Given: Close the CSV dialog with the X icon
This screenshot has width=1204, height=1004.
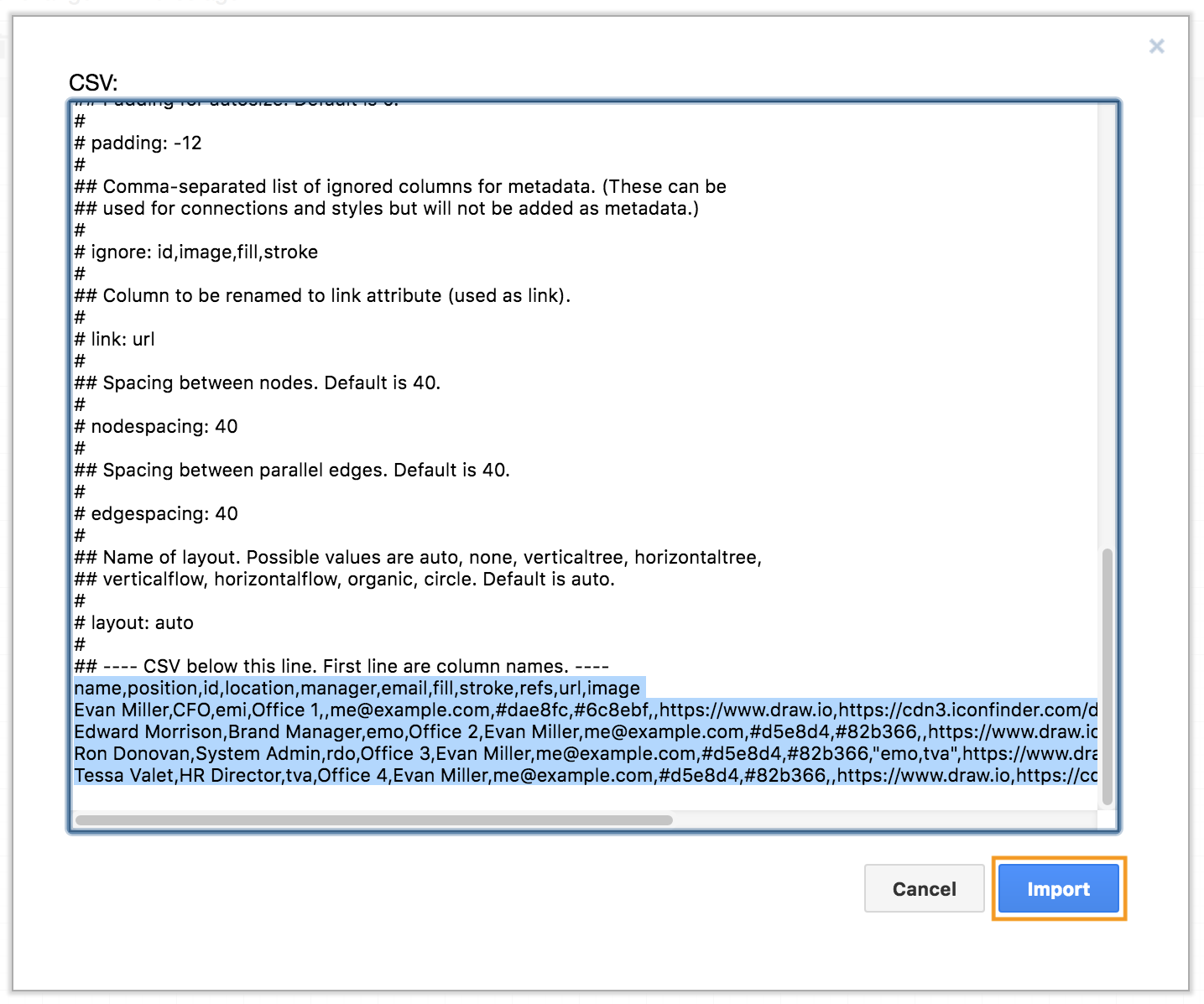Looking at the screenshot, I should point(1156,46).
